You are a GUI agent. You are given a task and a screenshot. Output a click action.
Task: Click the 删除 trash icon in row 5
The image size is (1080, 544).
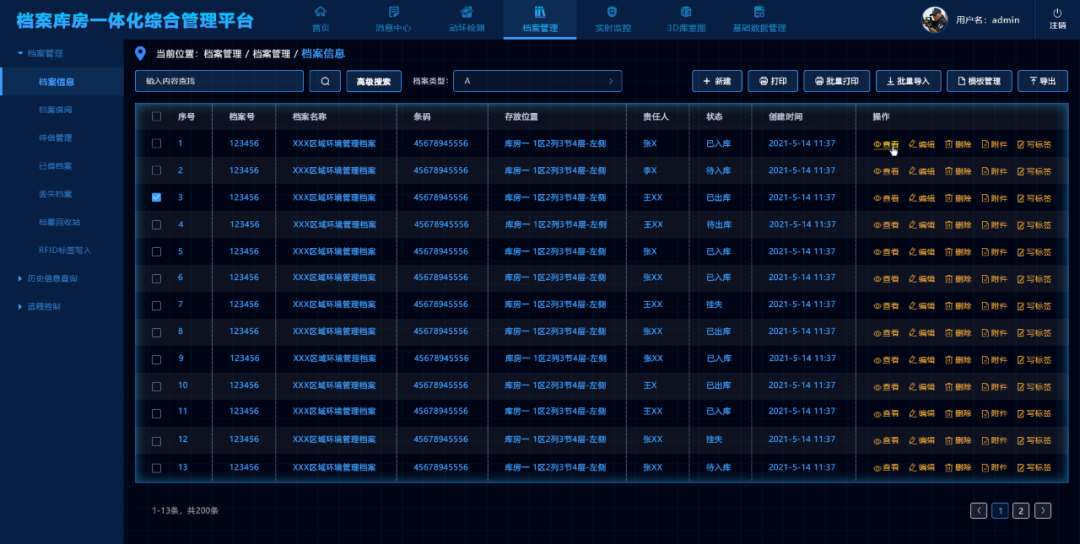coord(949,251)
